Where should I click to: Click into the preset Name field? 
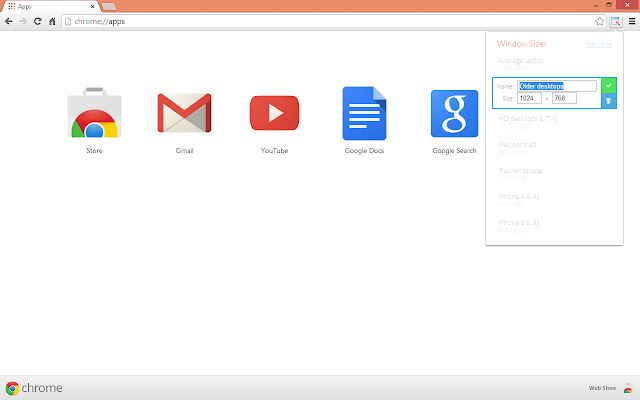[557, 86]
